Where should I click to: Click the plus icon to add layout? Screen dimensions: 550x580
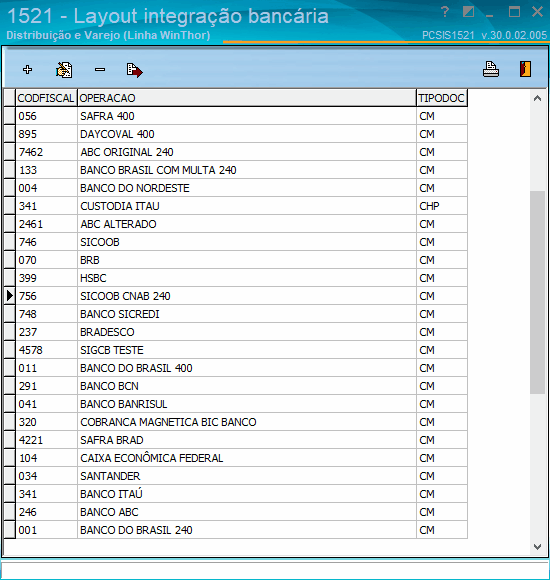(x=27, y=70)
